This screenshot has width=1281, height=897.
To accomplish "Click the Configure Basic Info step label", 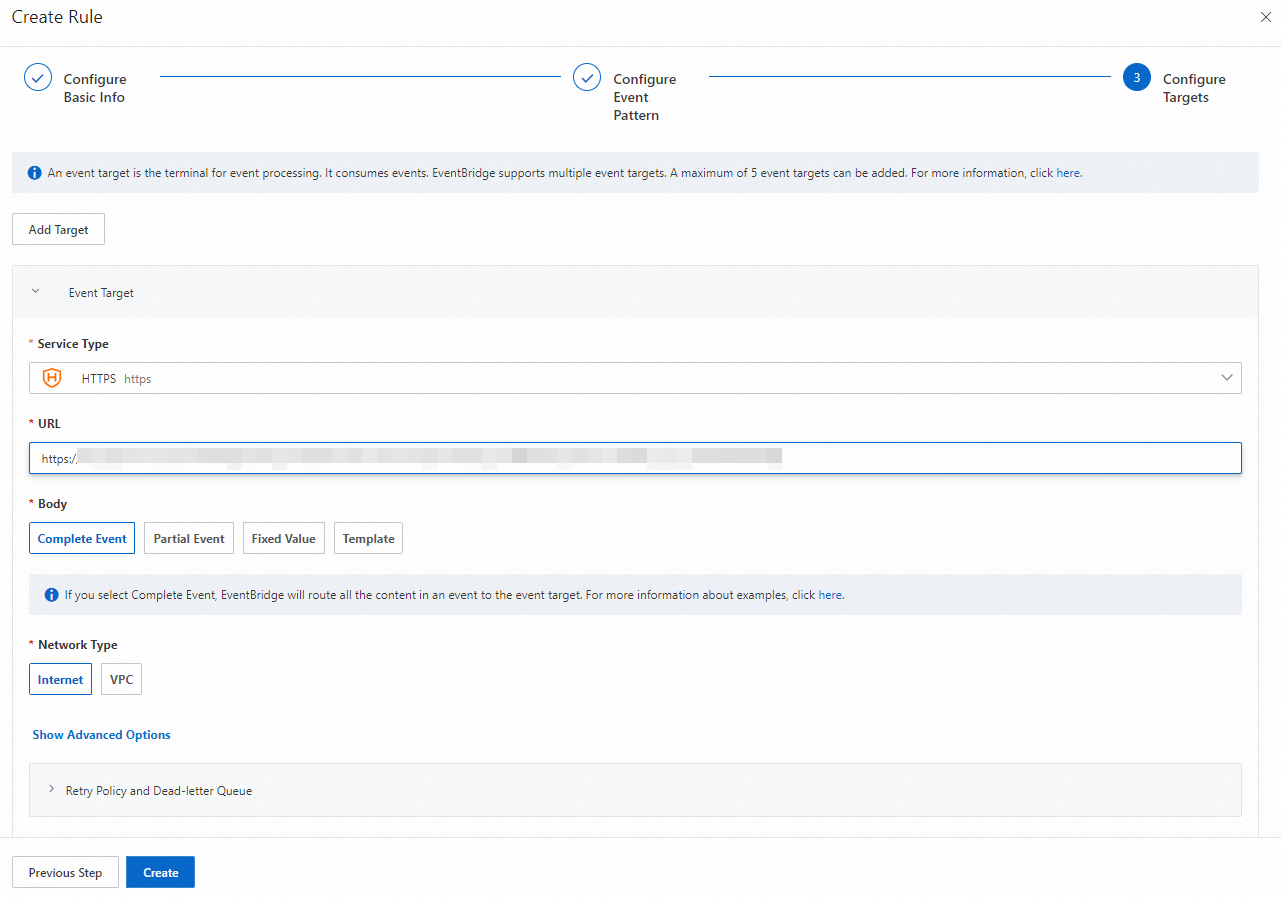I will 95,88.
